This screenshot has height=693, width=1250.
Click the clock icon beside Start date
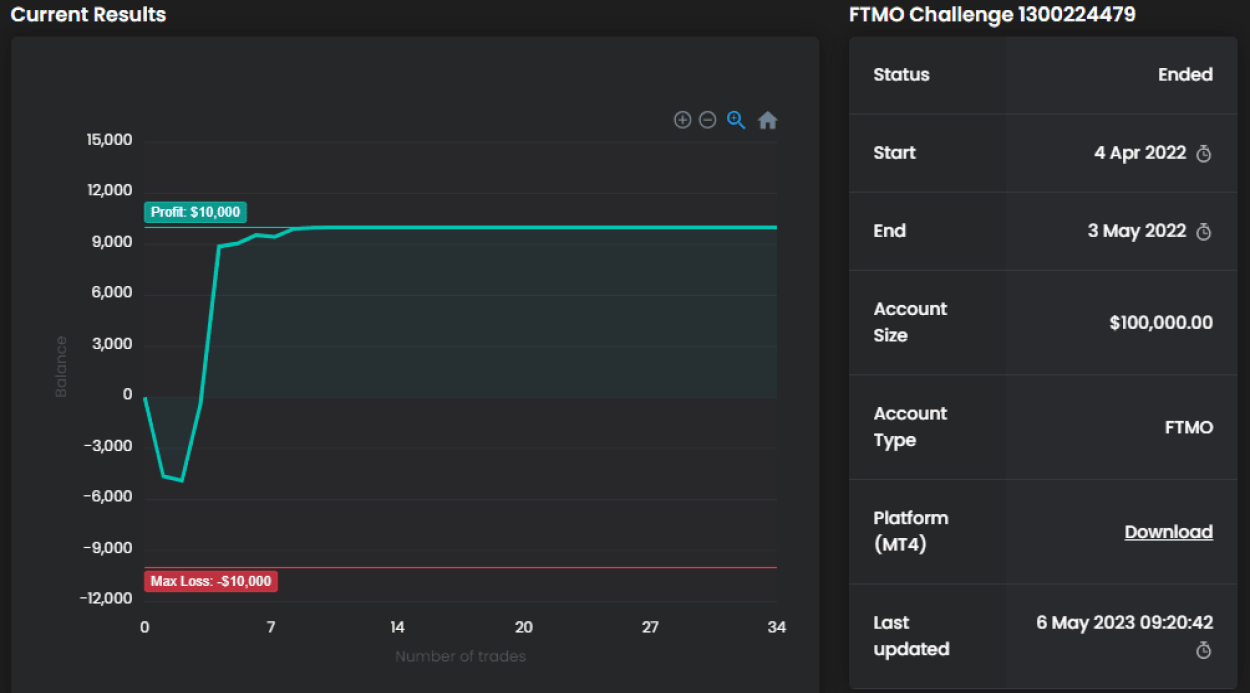click(x=1204, y=154)
